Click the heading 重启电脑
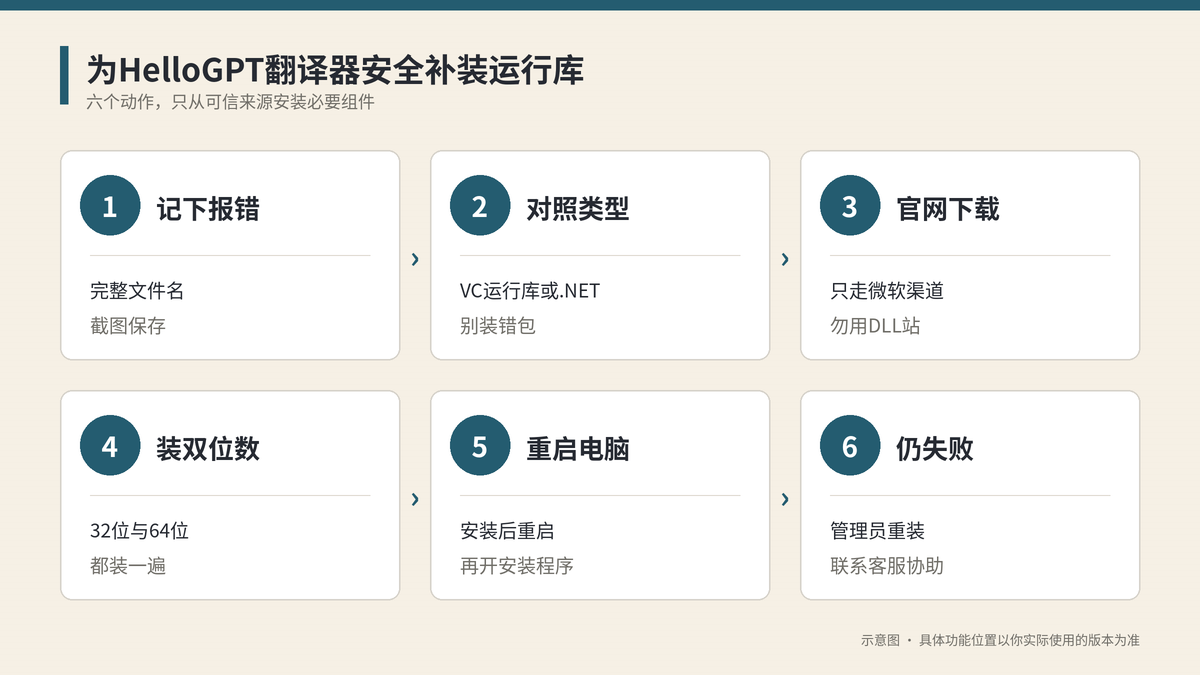 [578, 448]
